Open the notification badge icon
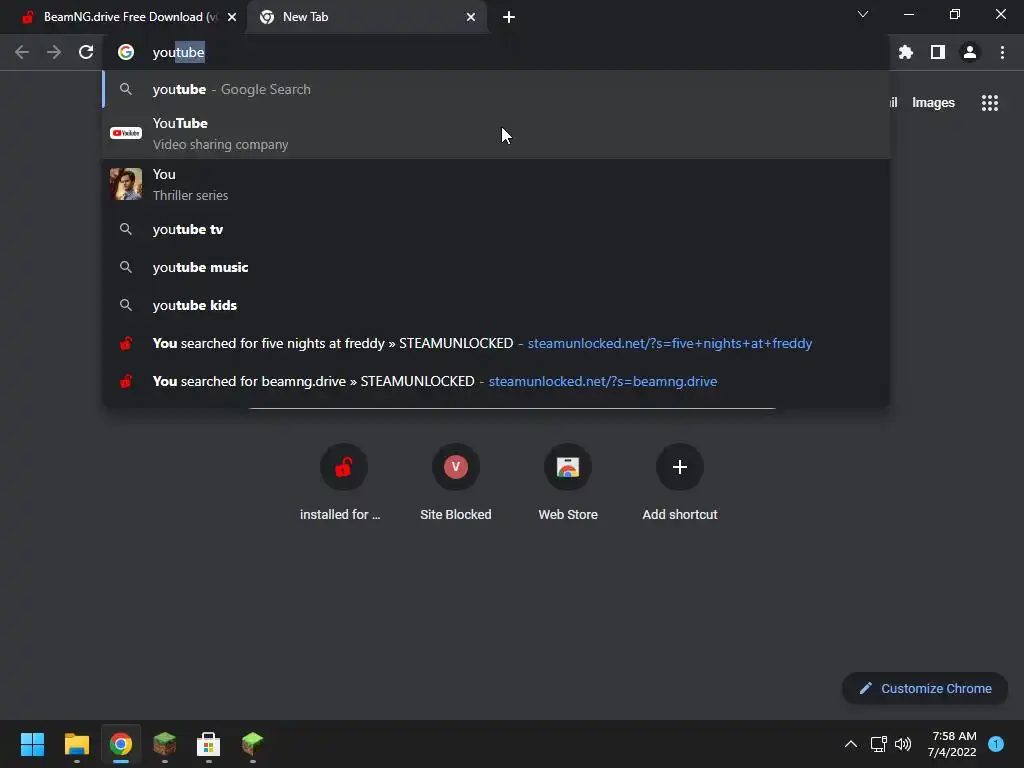 [996, 744]
